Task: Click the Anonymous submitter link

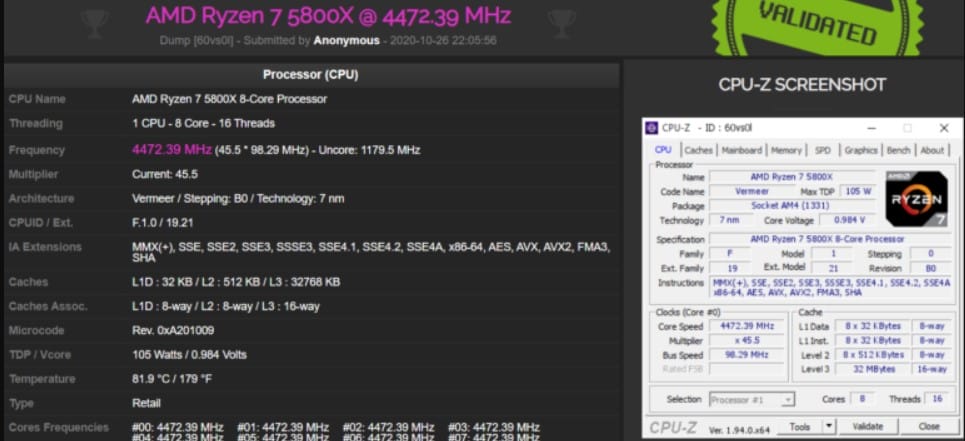Action: (x=346, y=41)
